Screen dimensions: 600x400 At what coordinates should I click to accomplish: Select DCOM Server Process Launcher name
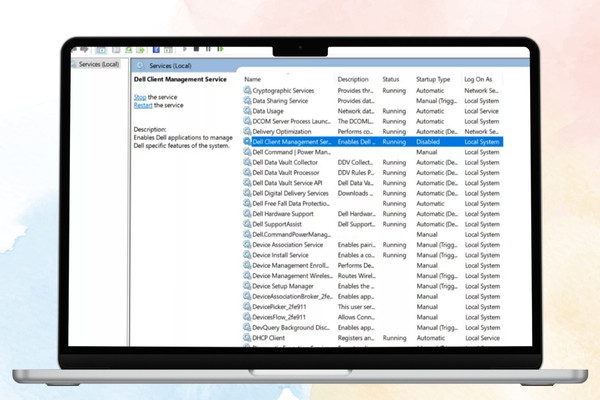[x=292, y=121]
